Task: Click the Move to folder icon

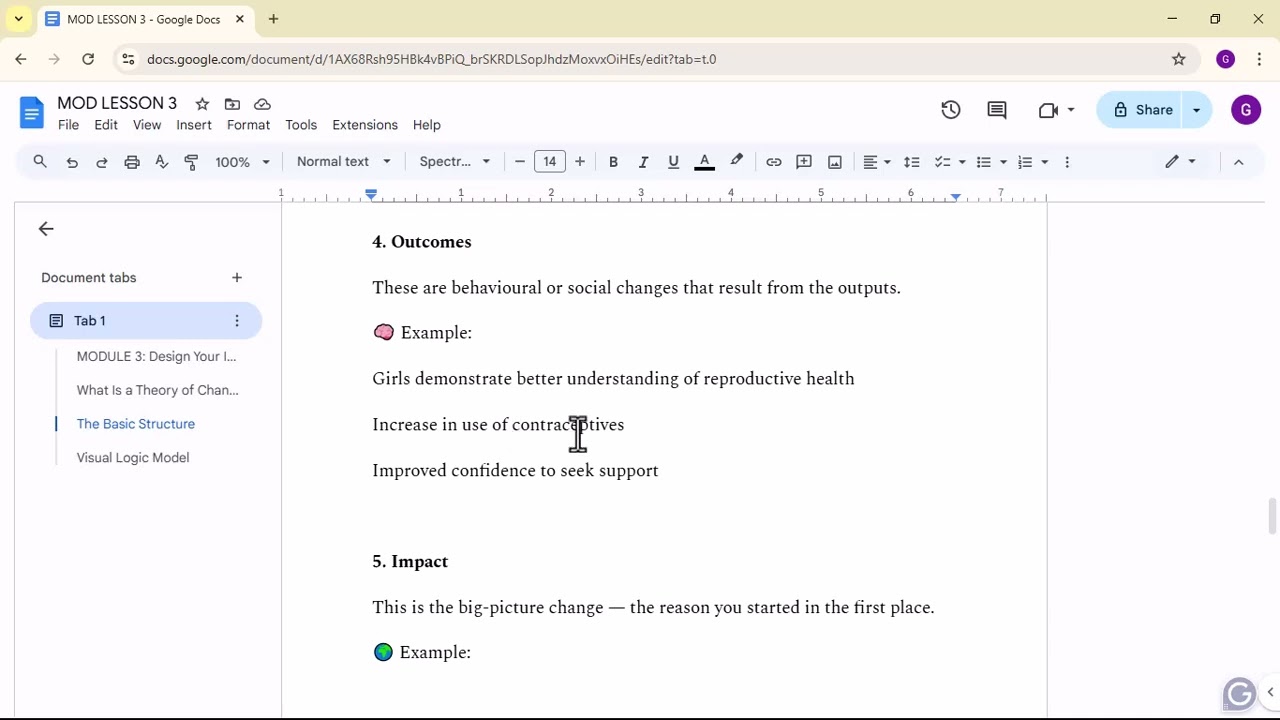Action: [232, 104]
